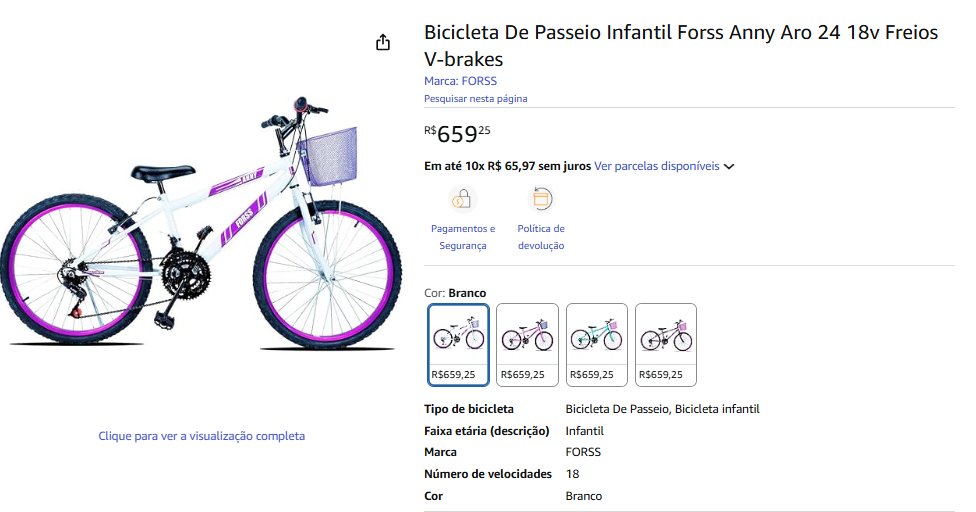
Task: Select the black bicycle color variant
Action: pyautogui.click(x=665, y=344)
